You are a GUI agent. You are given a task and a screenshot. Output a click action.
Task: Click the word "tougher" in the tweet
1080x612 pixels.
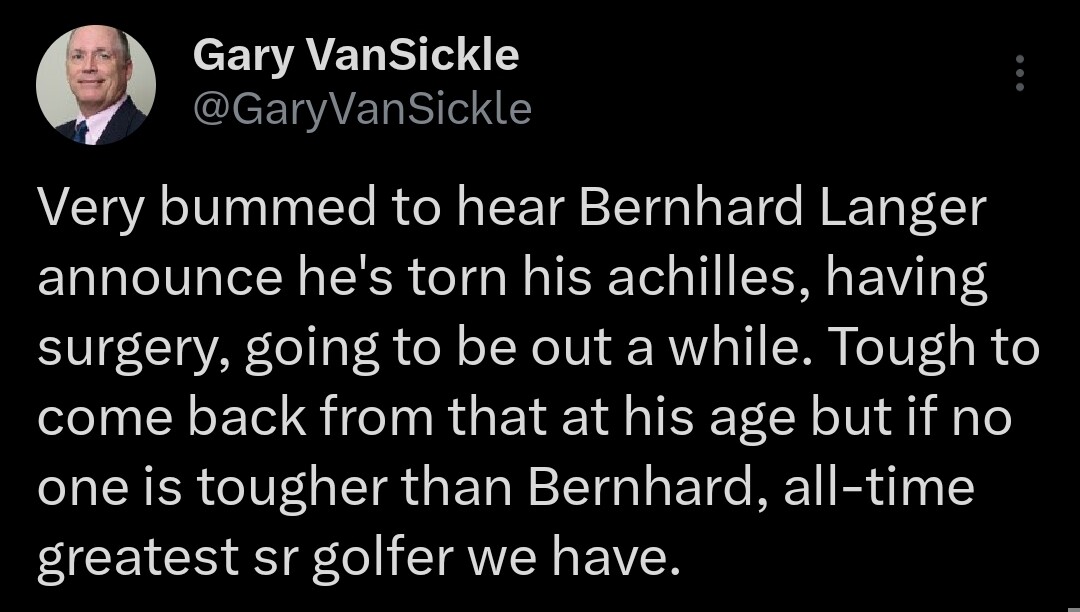(x=291, y=487)
